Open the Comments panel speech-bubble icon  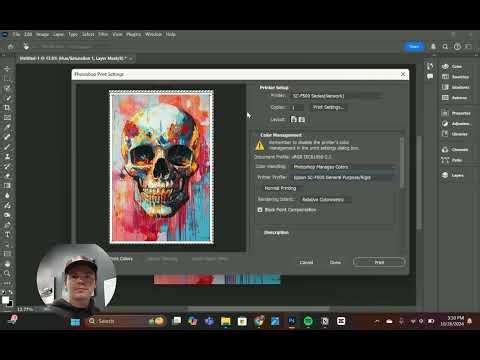pyautogui.click(x=430, y=77)
